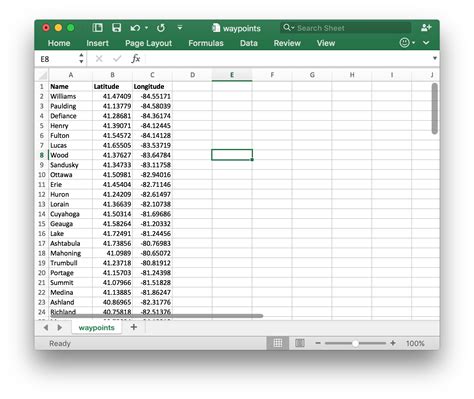The image size is (474, 399).
Task: Undo the last action using the undo arrow
Action: coord(135,28)
